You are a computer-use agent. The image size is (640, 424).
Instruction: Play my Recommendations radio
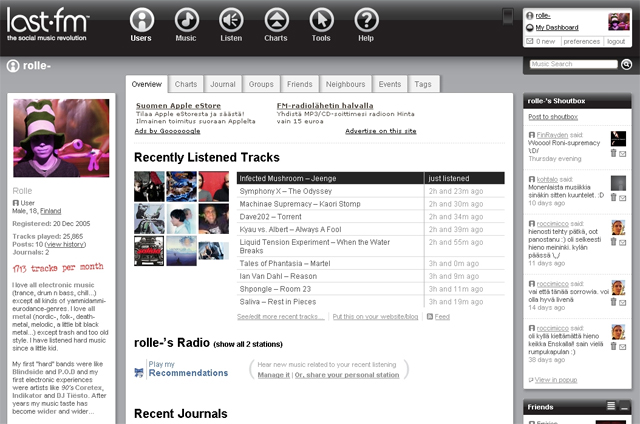point(188,369)
